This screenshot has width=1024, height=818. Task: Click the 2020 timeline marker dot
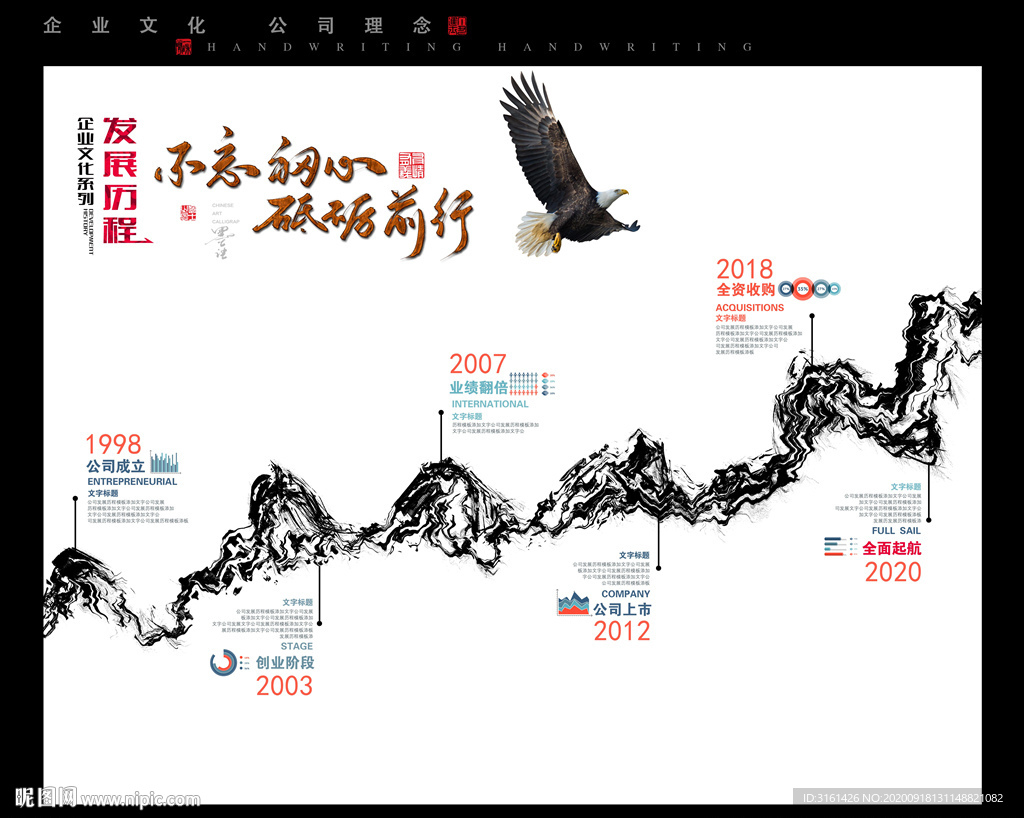pos(929,520)
